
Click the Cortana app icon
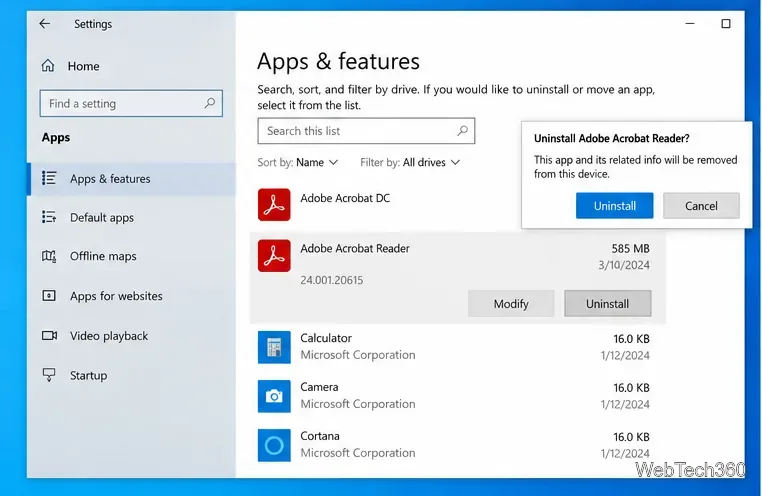(x=274, y=445)
